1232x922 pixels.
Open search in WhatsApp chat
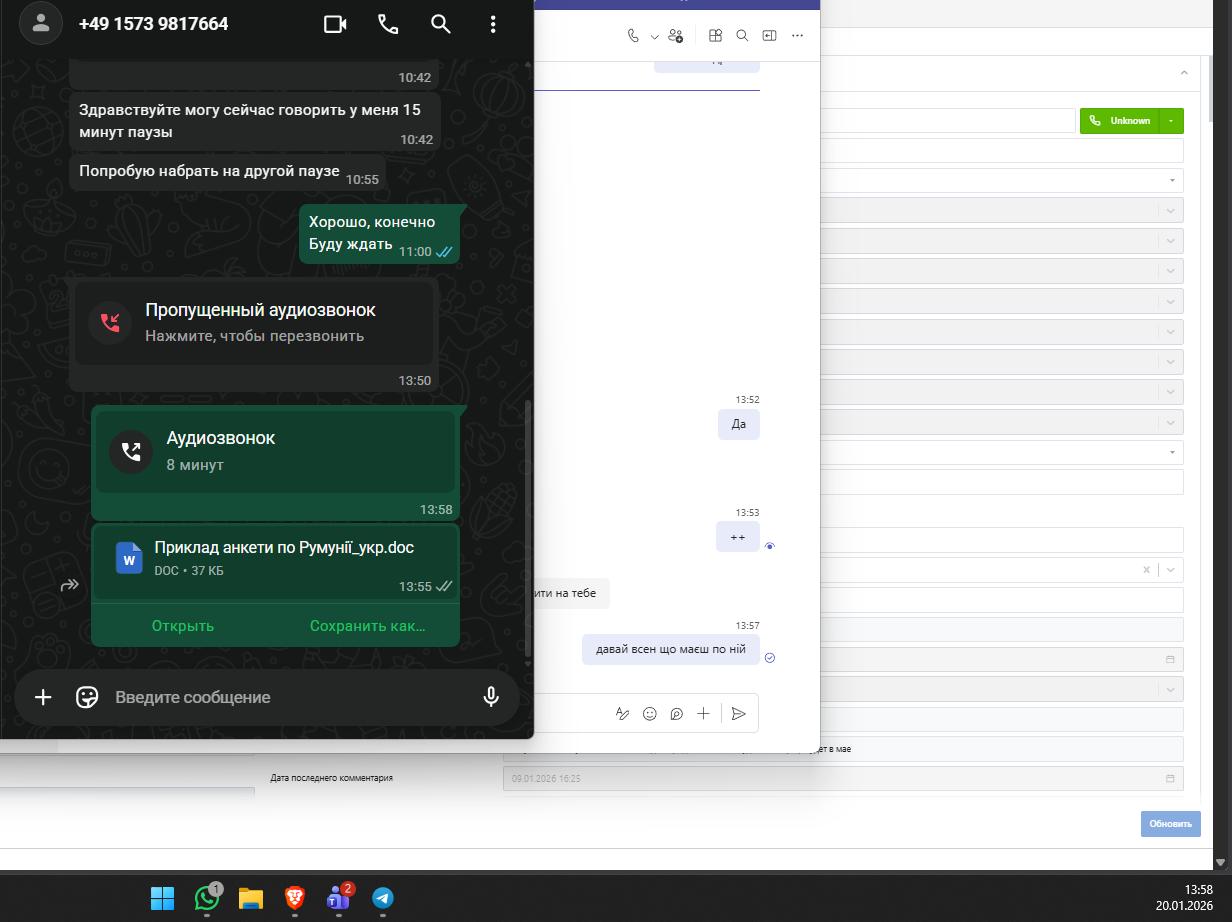pyautogui.click(x=440, y=24)
